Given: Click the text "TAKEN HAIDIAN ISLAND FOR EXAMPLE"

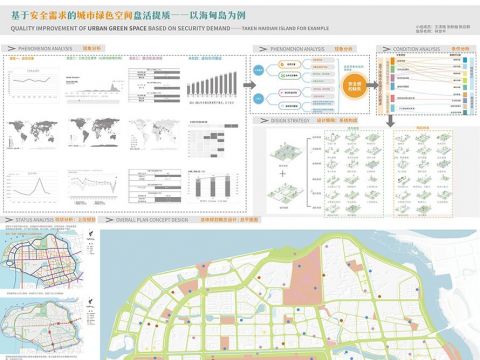Looking at the screenshot, I should [285, 28].
